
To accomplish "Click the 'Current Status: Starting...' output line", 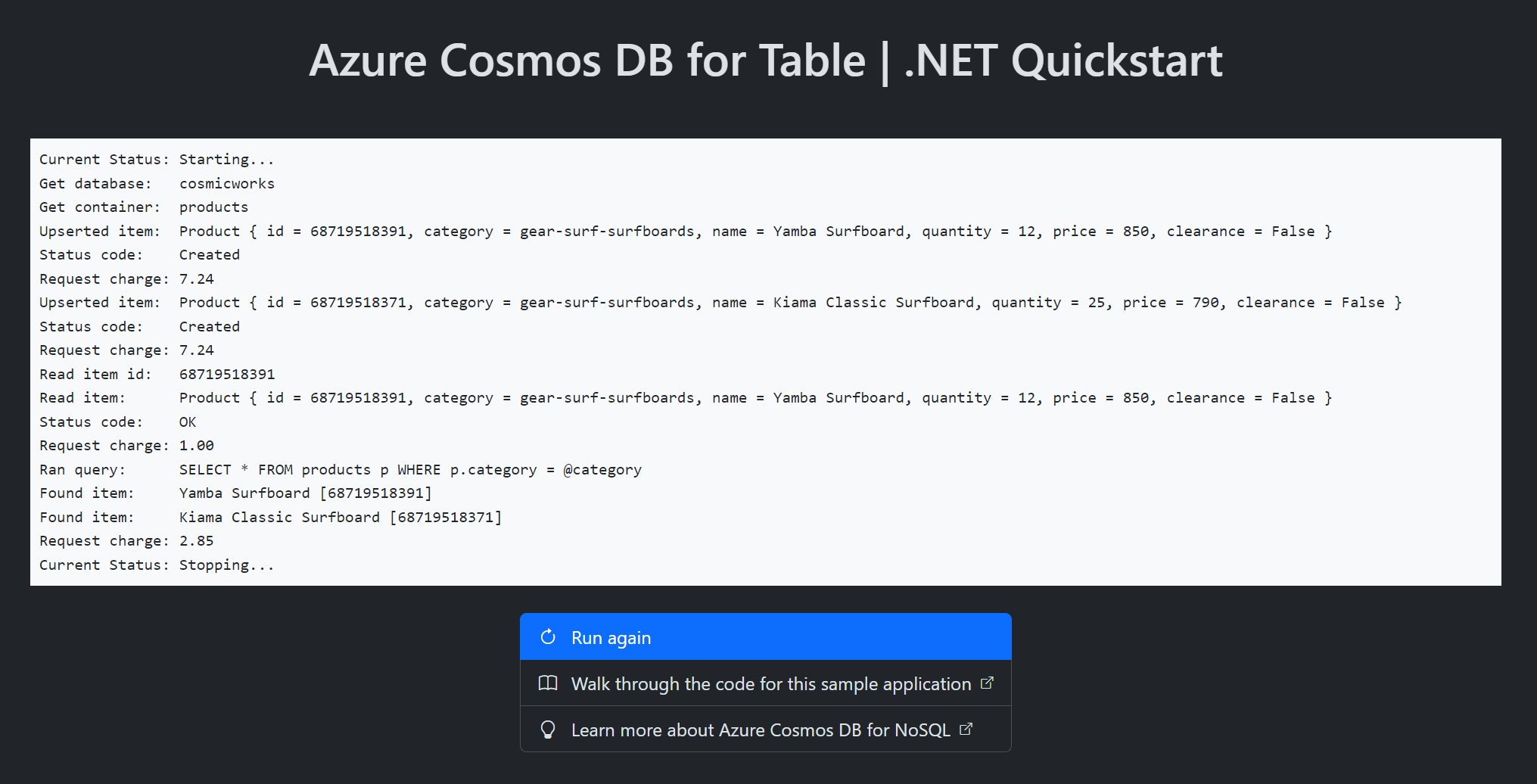I will [157, 160].
